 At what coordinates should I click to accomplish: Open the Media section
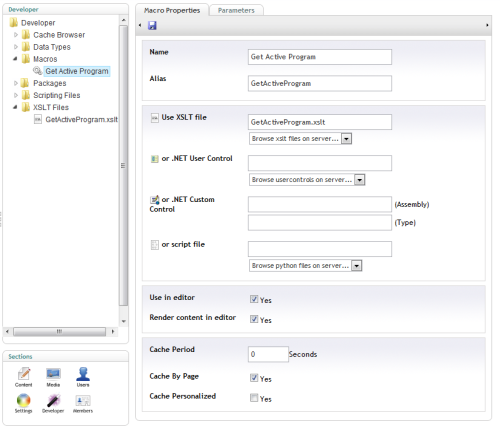pos(53,377)
